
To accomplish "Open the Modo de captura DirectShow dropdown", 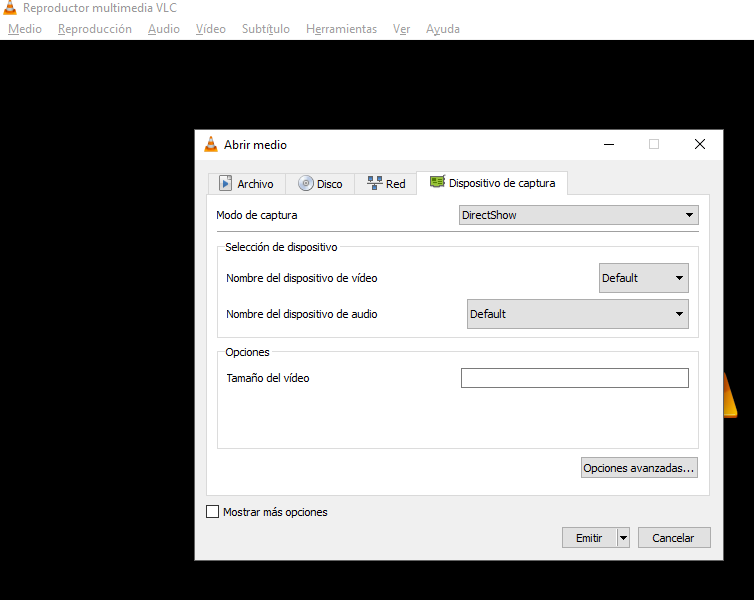I will [x=578, y=215].
